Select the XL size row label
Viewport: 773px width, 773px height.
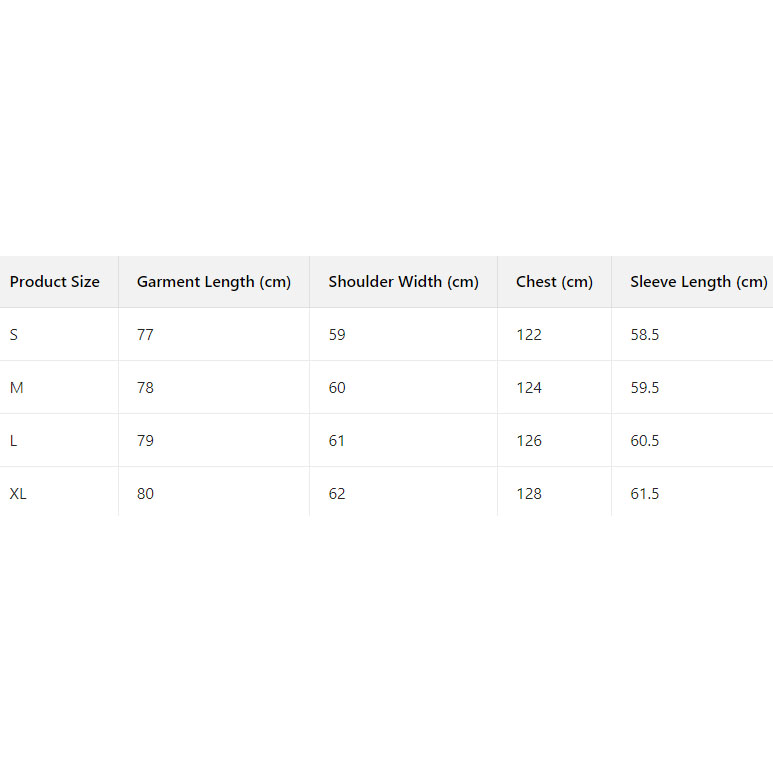click(18, 494)
